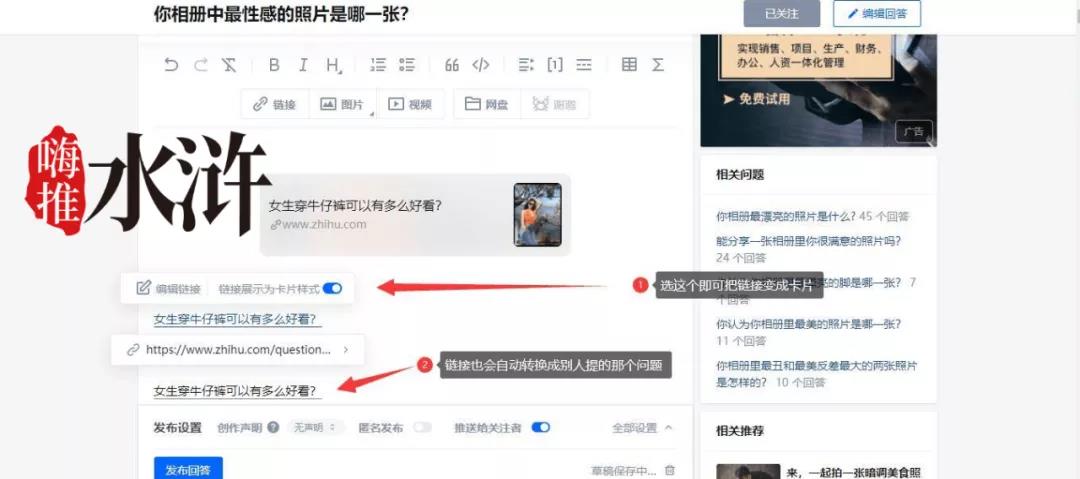Open related question 你相册里最丑和最美反差最大的两张照片

click(817, 373)
